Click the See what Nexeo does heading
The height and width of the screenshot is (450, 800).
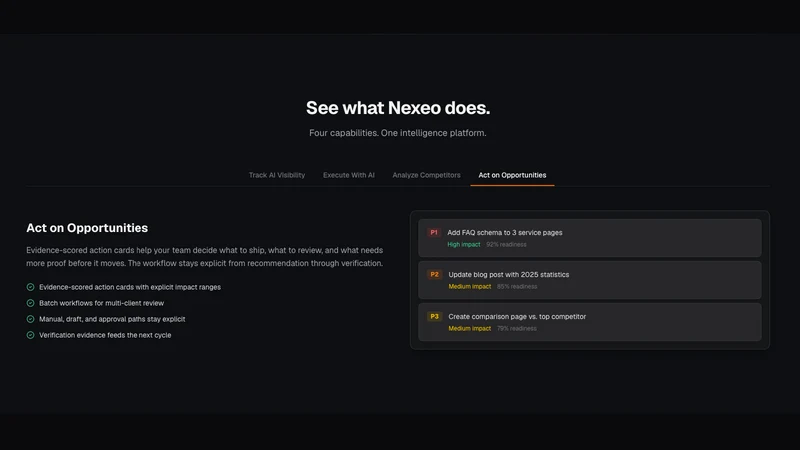pyautogui.click(x=398, y=108)
